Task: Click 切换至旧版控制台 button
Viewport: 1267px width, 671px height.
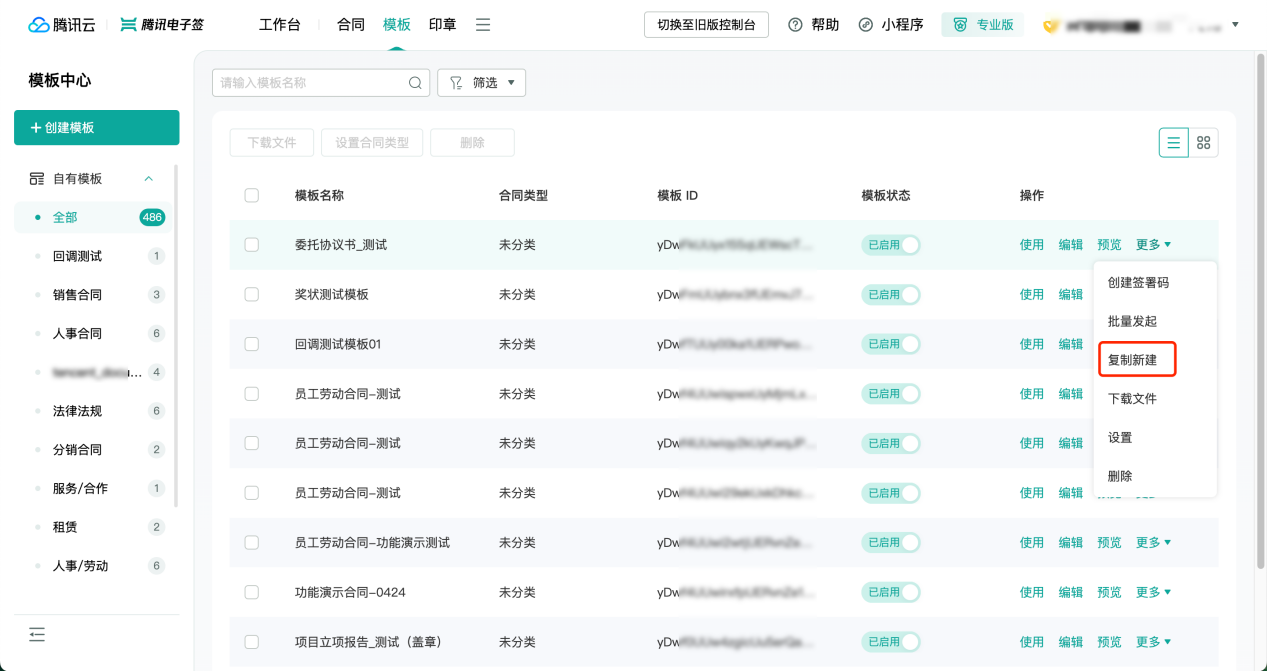Action: point(706,25)
